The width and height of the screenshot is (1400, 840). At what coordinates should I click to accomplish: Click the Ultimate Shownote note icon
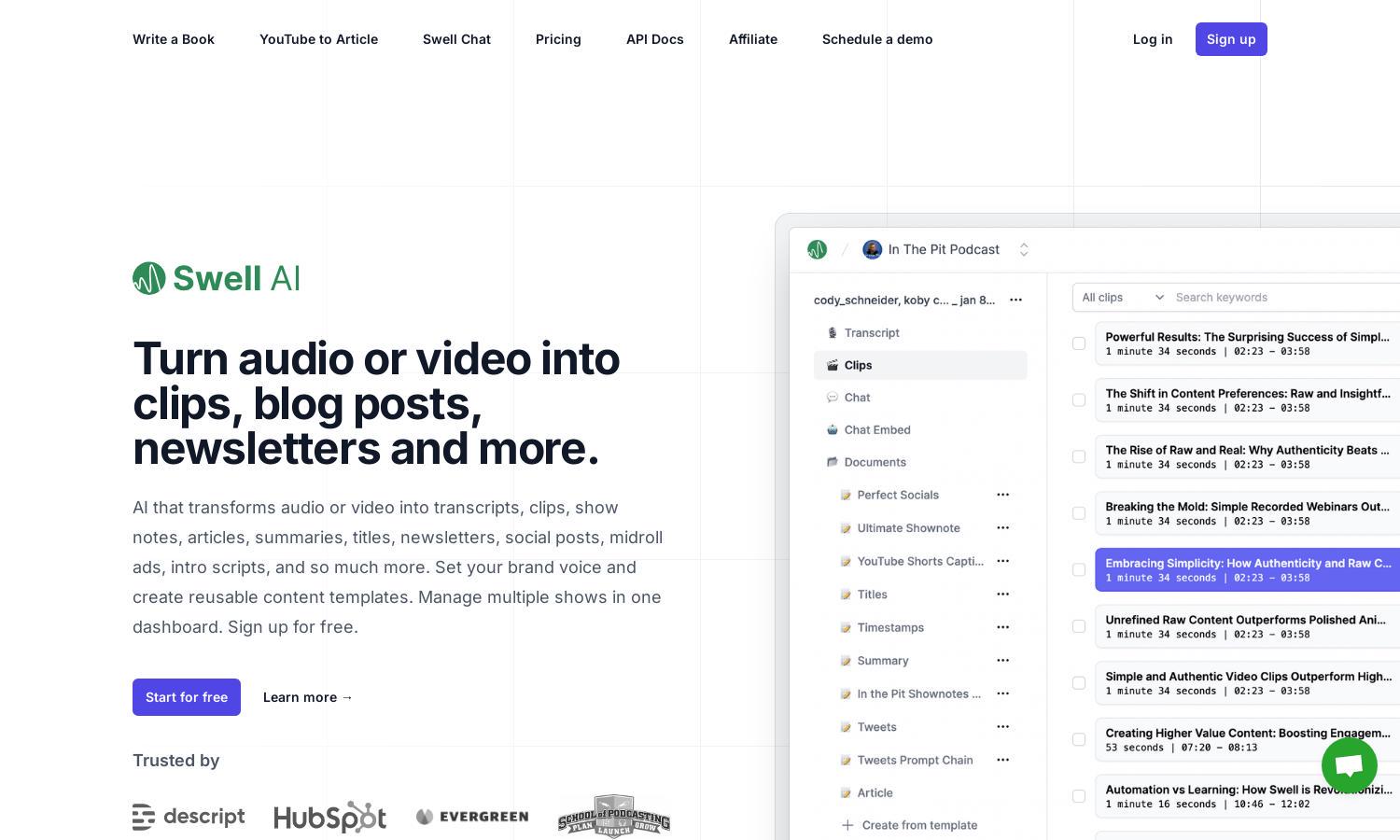[x=846, y=528]
